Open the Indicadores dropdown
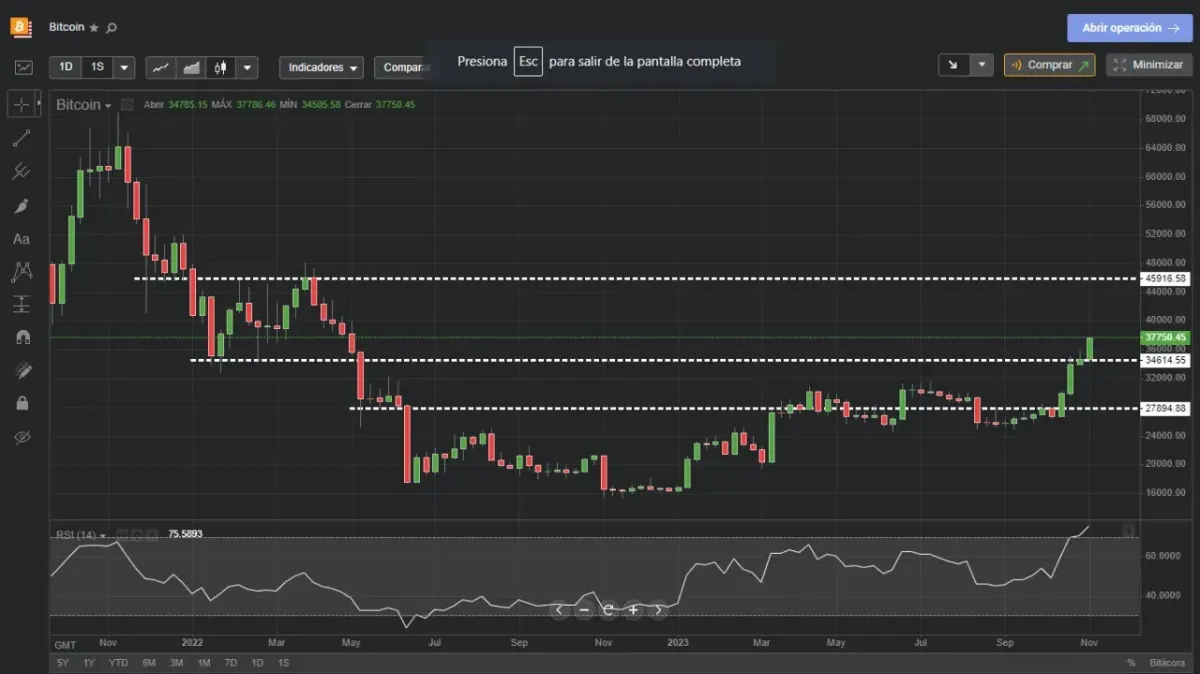Image resolution: width=1200 pixels, height=674 pixels. coord(321,67)
